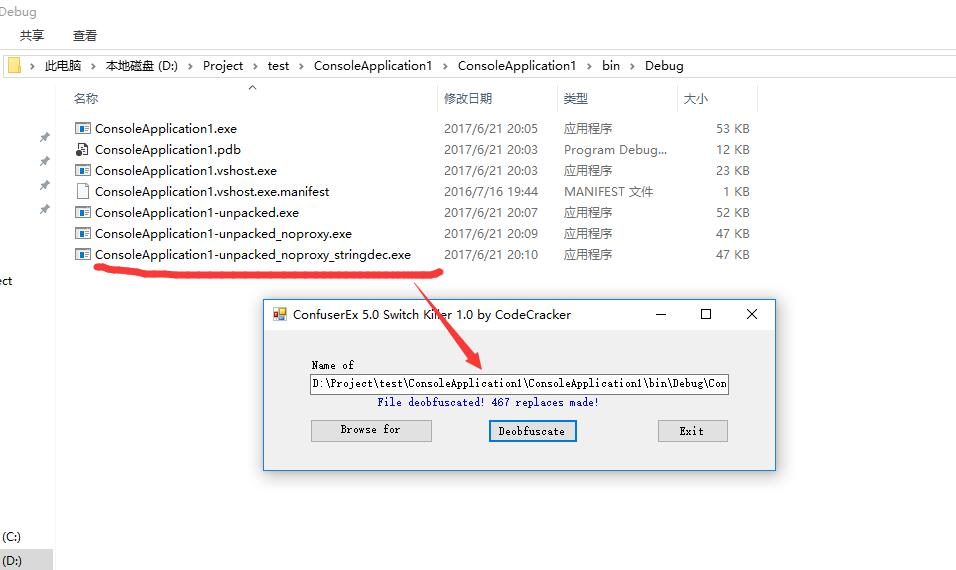
Task: Sort files by the 名称 column
Action: (x=86, y=98)
